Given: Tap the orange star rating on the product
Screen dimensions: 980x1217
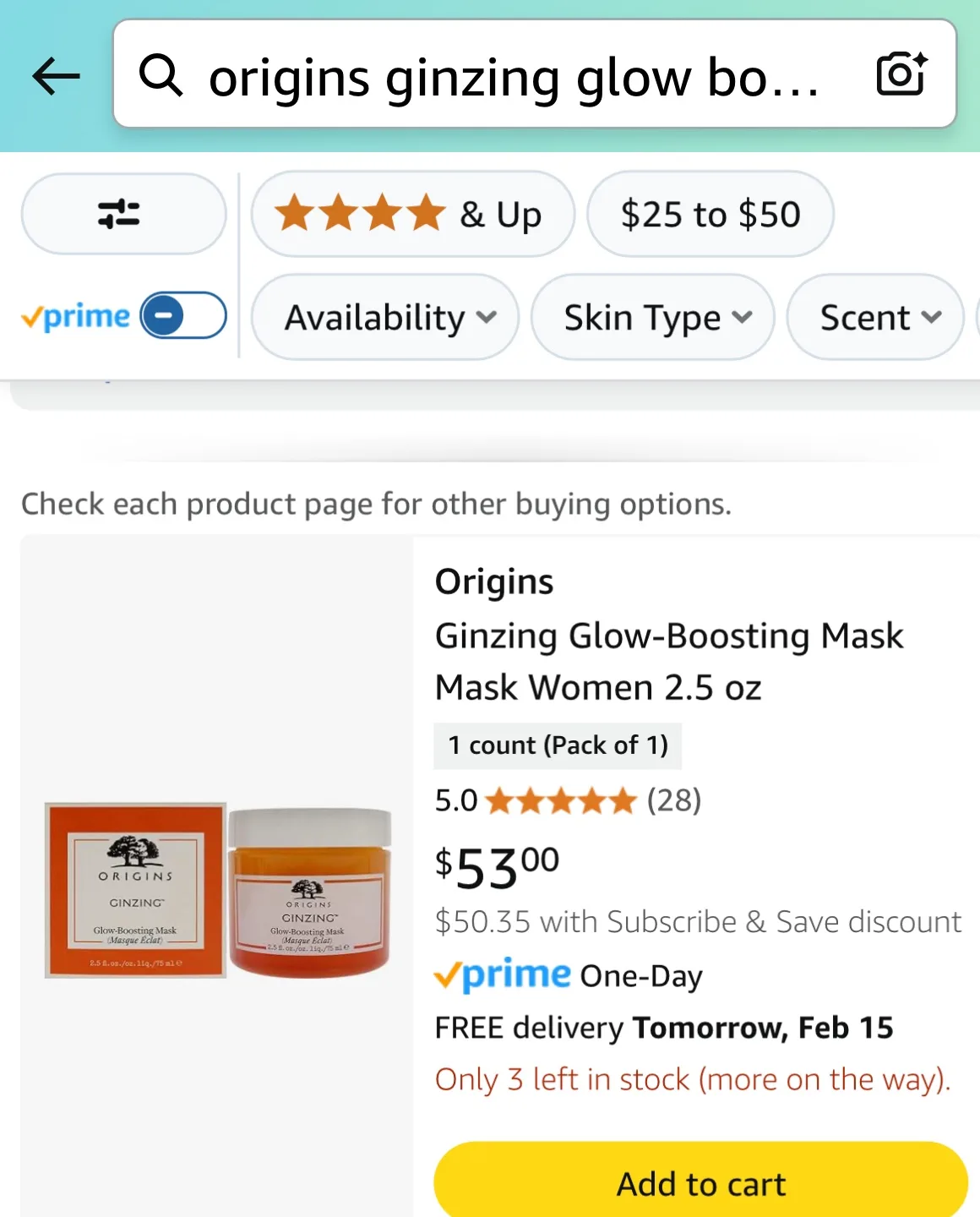Looking at the screenshot, I should [558, 800].
